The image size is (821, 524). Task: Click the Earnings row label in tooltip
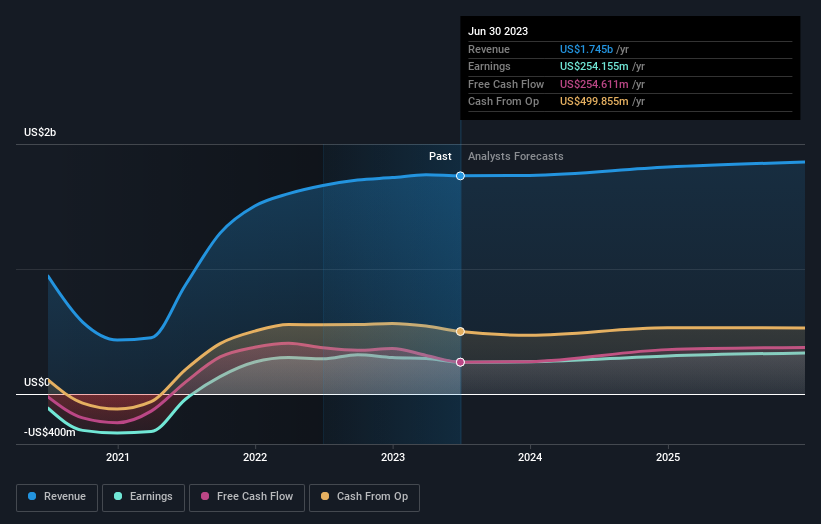pyautogui.click(x=489, y=66)
